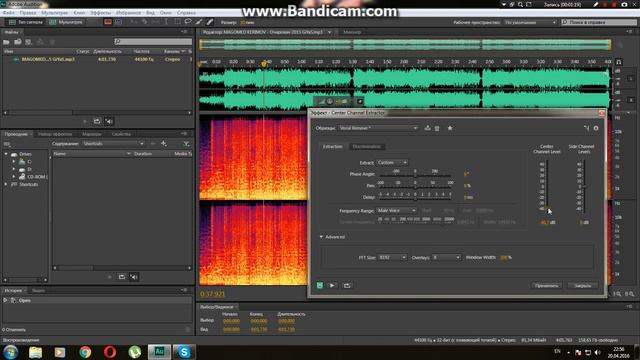Select the MAGOMED mp3 file row
Screen dimensions: 640x360
tap(97, 59)
